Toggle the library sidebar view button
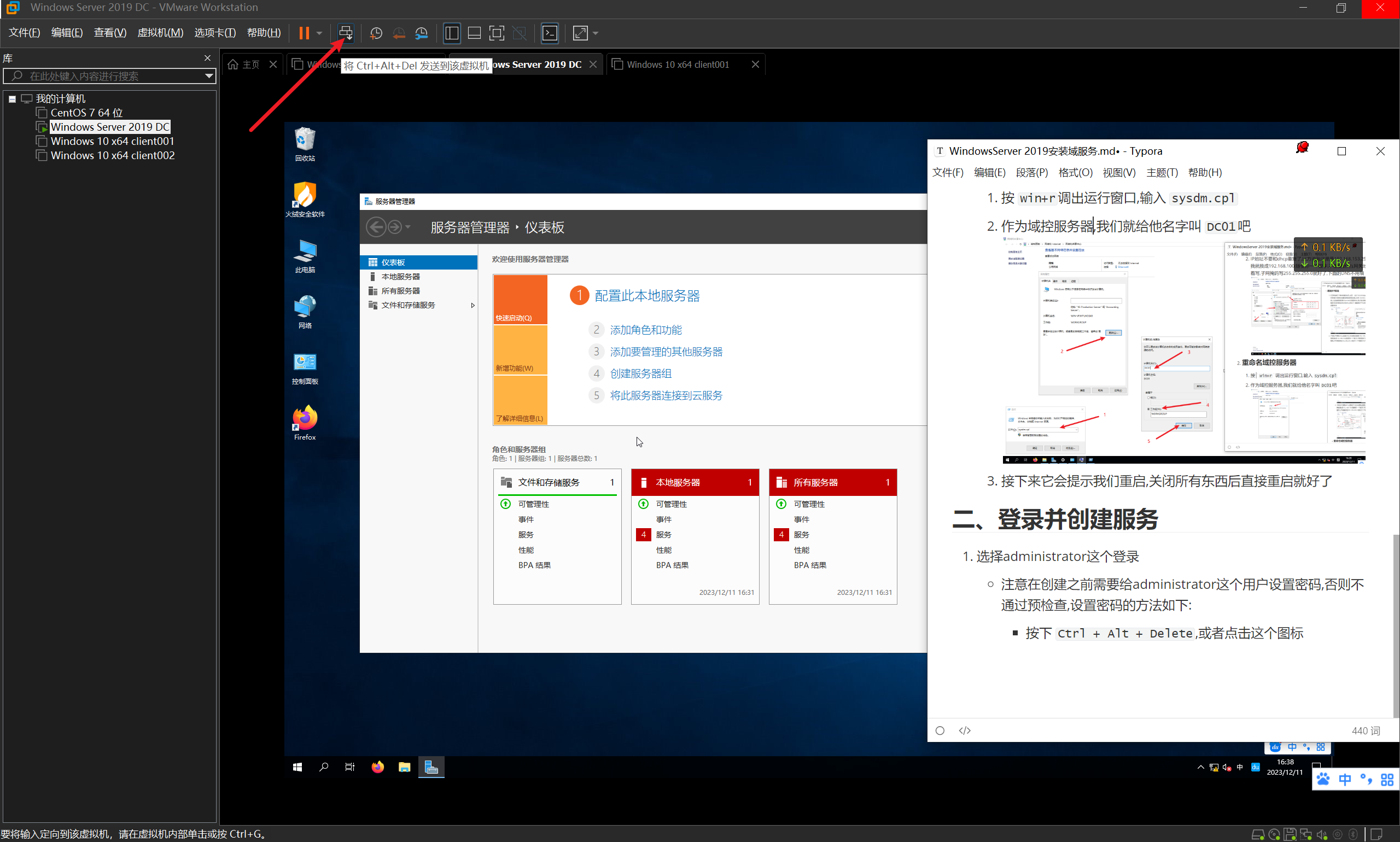Screen dimensions: 1400x842 [x=452, y=33]
